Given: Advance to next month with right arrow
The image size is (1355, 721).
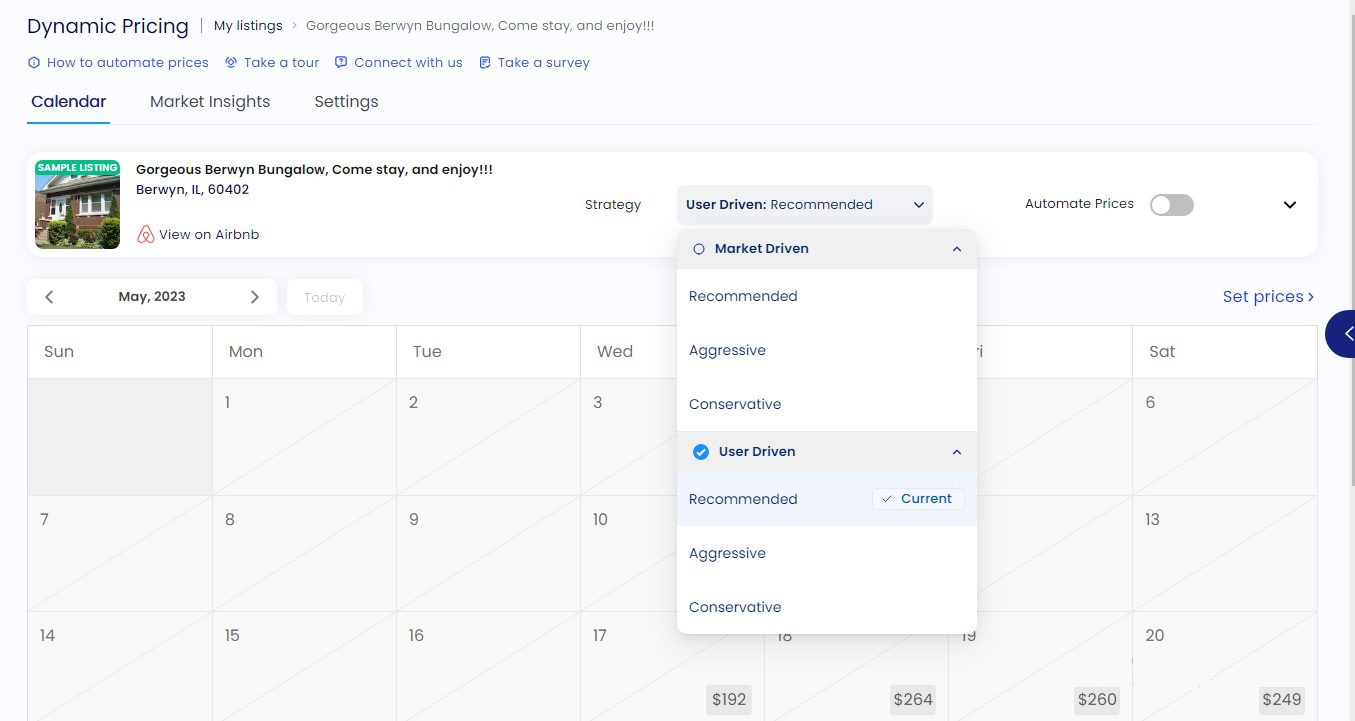Looking at the screenshot, I should pos(254,297).
